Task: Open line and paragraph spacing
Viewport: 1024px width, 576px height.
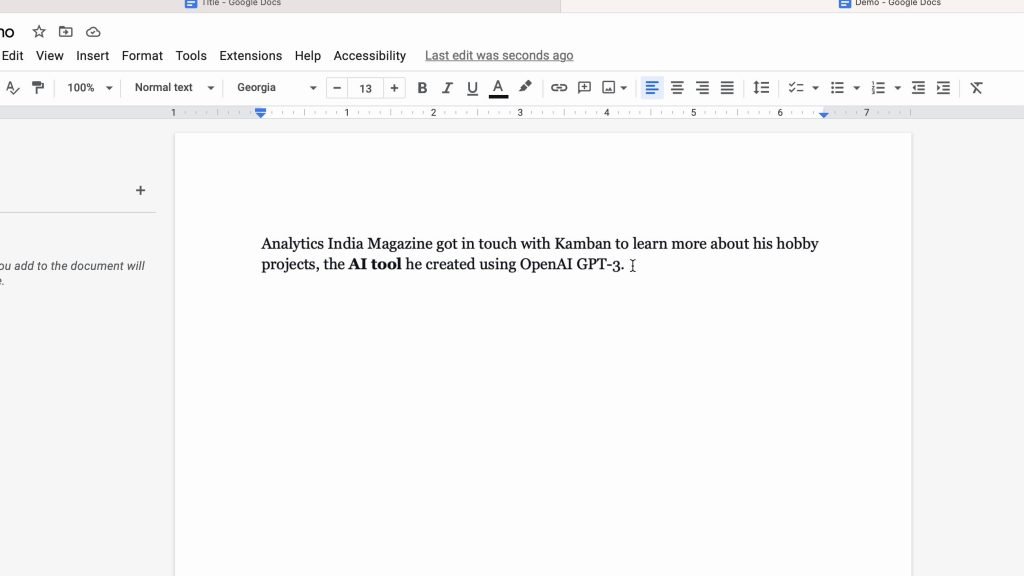Action: [x=761, y=88]
